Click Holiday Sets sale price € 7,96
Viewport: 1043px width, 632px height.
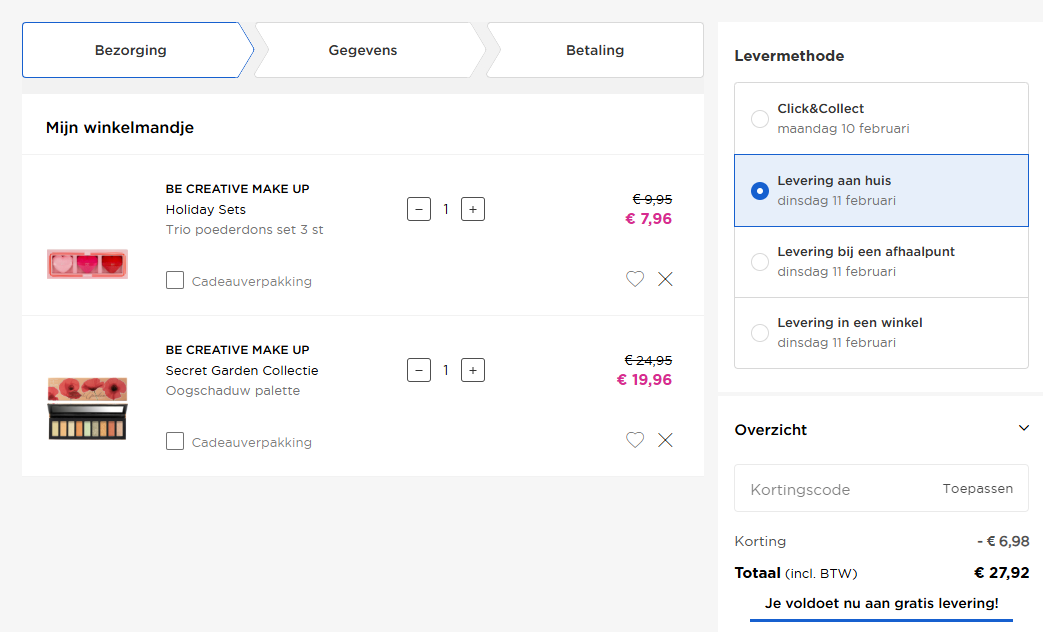tap(649, 219)
